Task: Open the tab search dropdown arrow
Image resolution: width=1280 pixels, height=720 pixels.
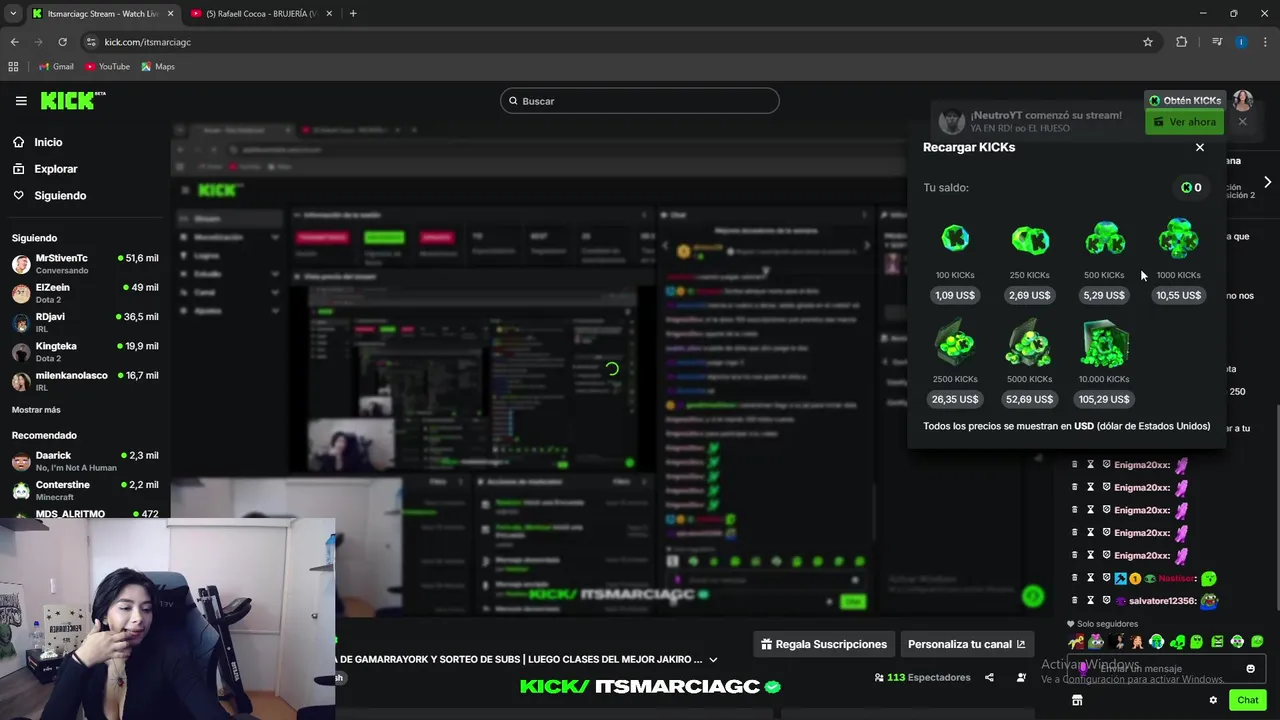Action: tap(13, 14)
